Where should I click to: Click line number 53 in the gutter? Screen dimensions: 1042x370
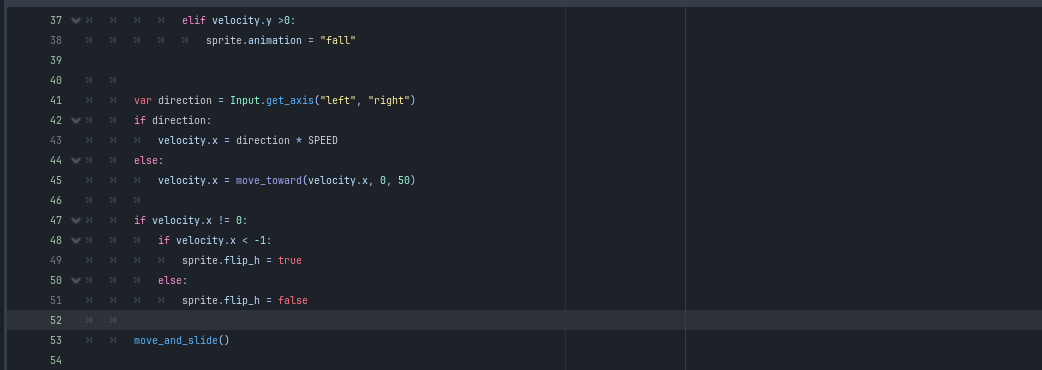(56, 340)
